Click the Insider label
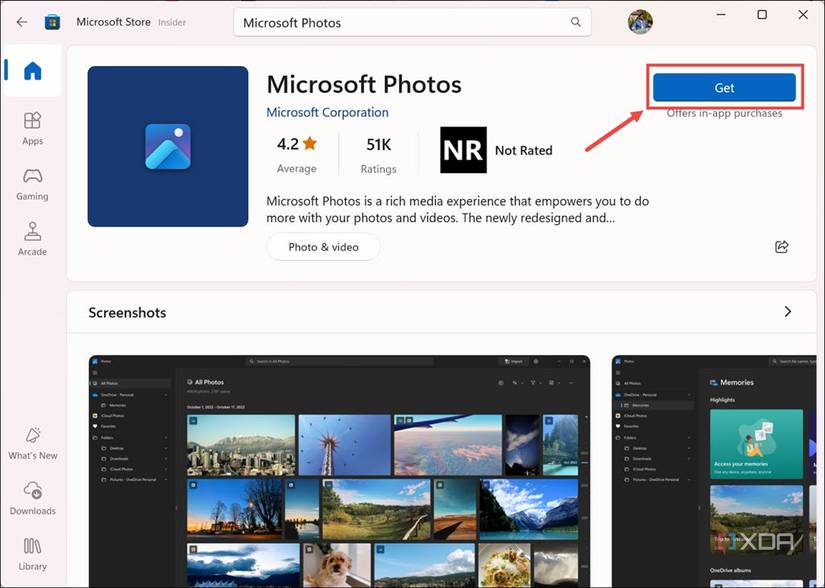Image resolution: width=825 pixels, height=588 pixels. pos(172,23)
